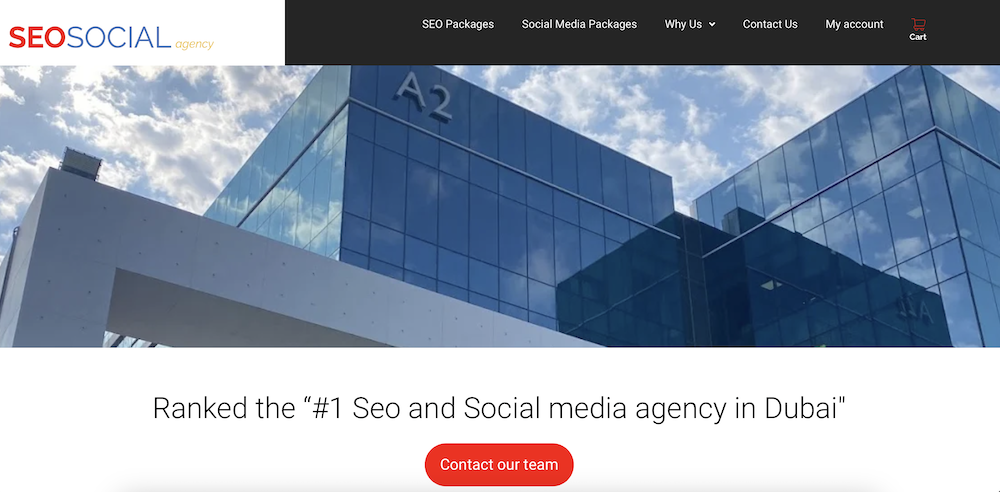Go to Social Media Packages page
Screen dimensions: 1000x492
[x=579, y=24]
